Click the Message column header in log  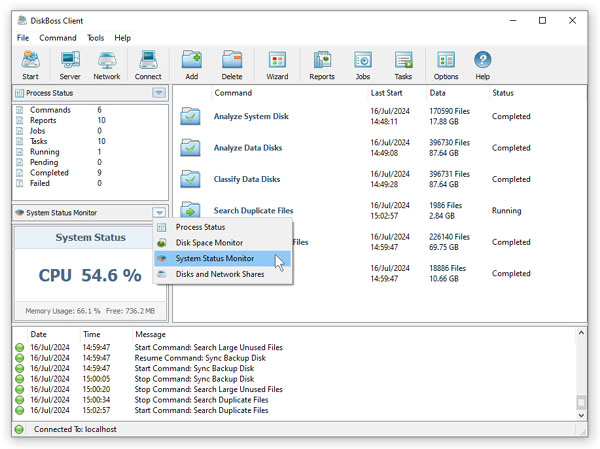pyautogui.click(x=150, y=335)
